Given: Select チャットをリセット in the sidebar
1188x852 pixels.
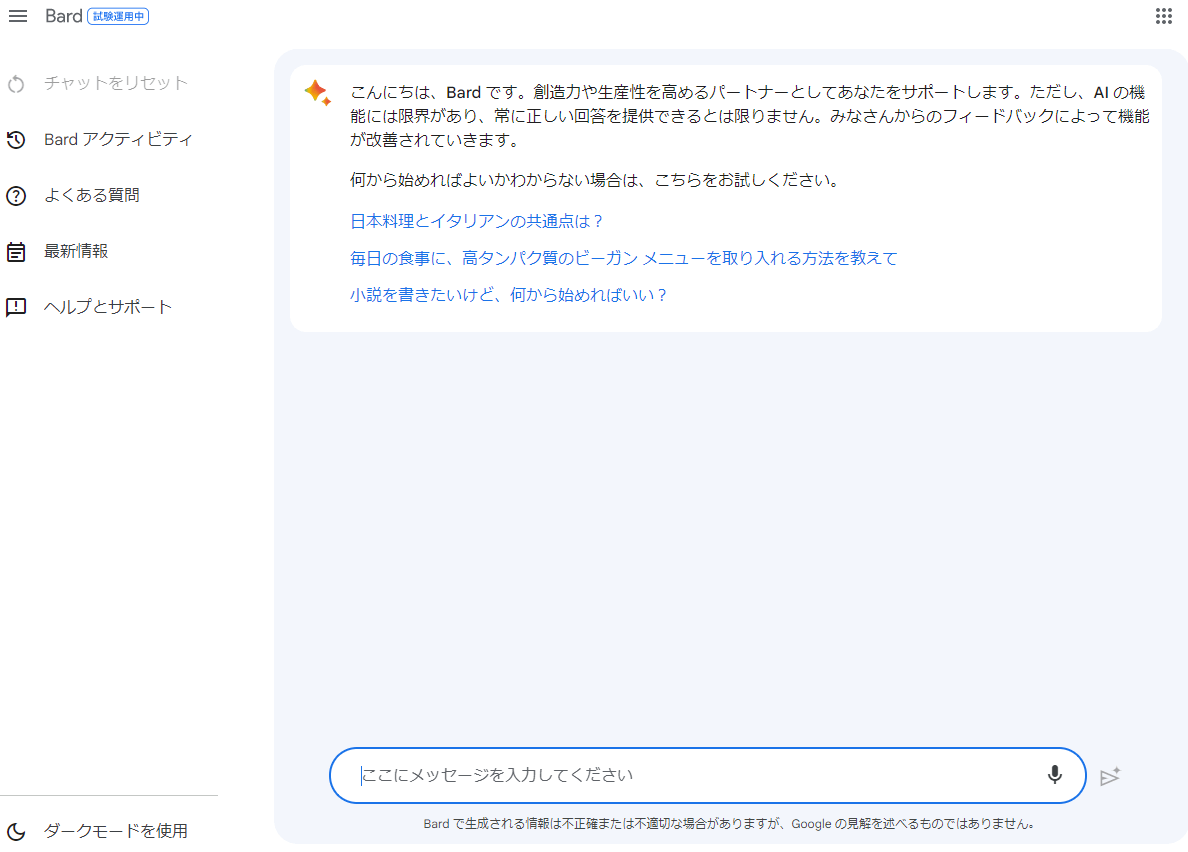Looking at the screenshot, I should [115, 83].
